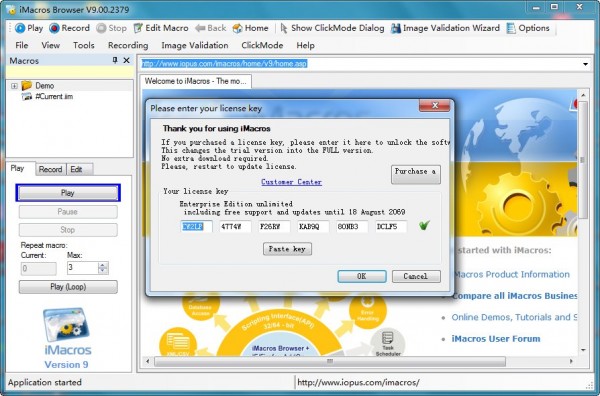Image resolution: width=600 pixels, height=396 pixels.
Task: Click the web page vertical scrollbar
Action: click(583, 160)
